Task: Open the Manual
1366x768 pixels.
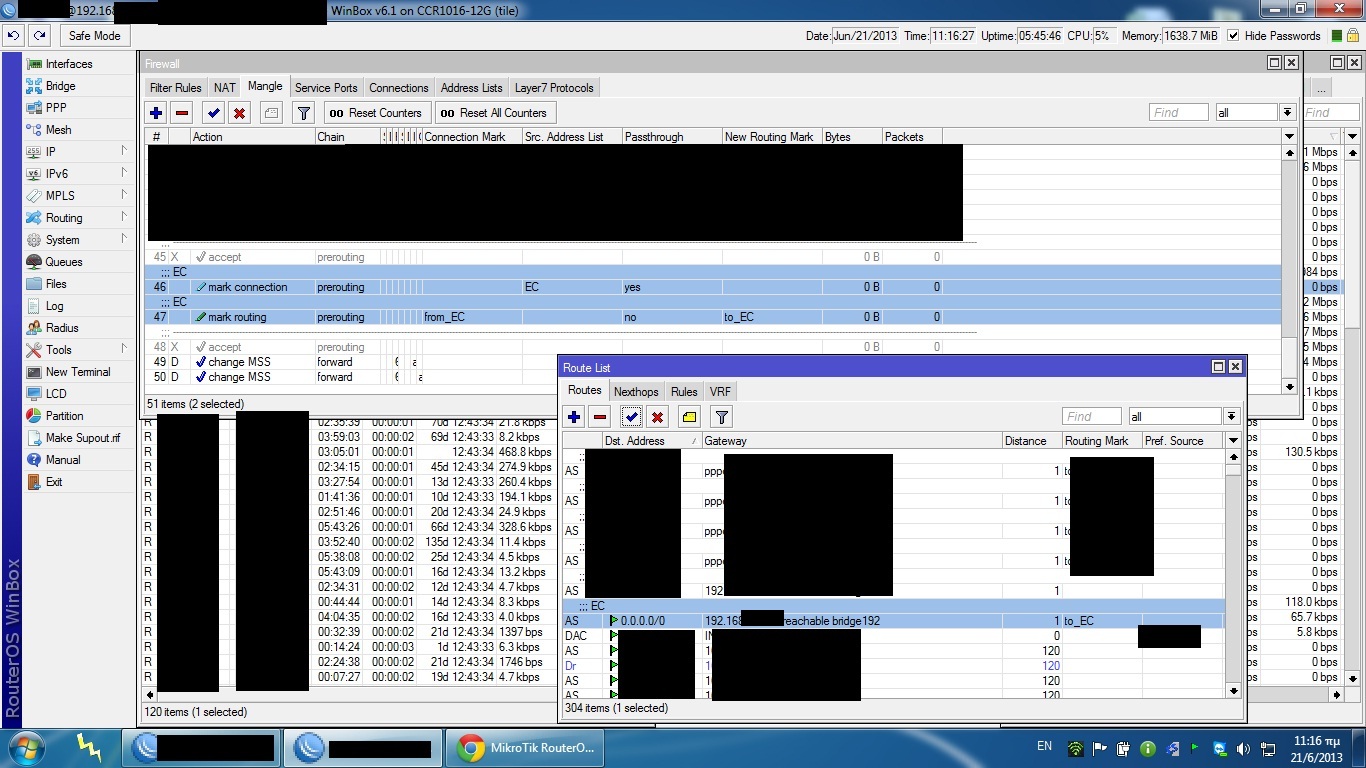Action: coord(63,460)
